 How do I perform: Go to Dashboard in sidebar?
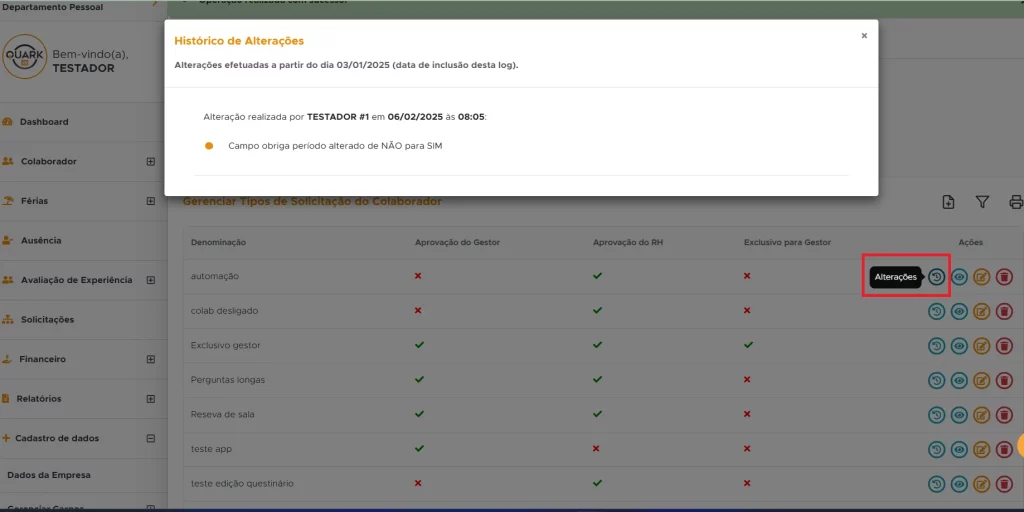click(x=44, y=122)
